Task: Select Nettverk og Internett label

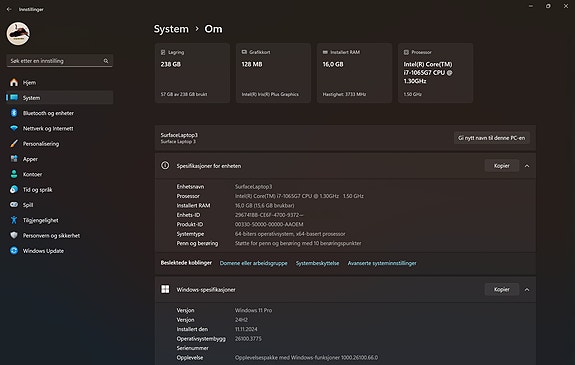Action: click(48, 128)
